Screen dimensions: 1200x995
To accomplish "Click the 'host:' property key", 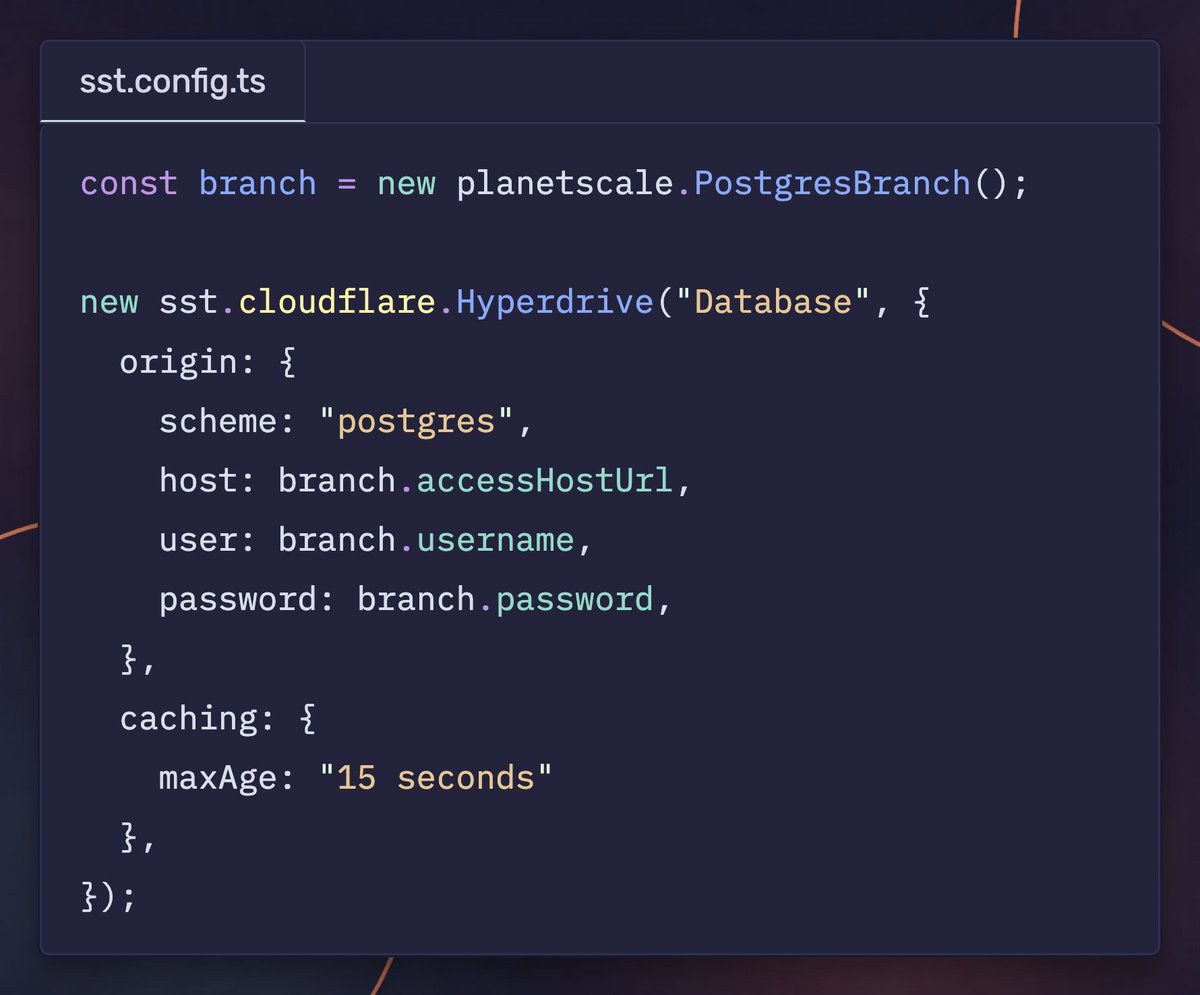I will (x=208, y=481).
